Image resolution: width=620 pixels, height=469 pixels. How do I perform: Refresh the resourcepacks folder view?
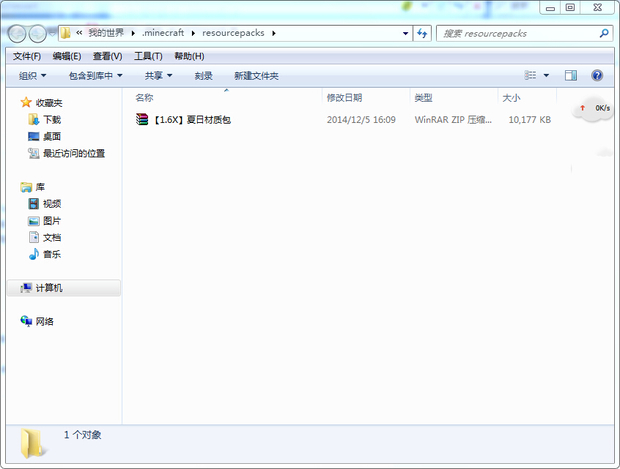pos(422,34)
